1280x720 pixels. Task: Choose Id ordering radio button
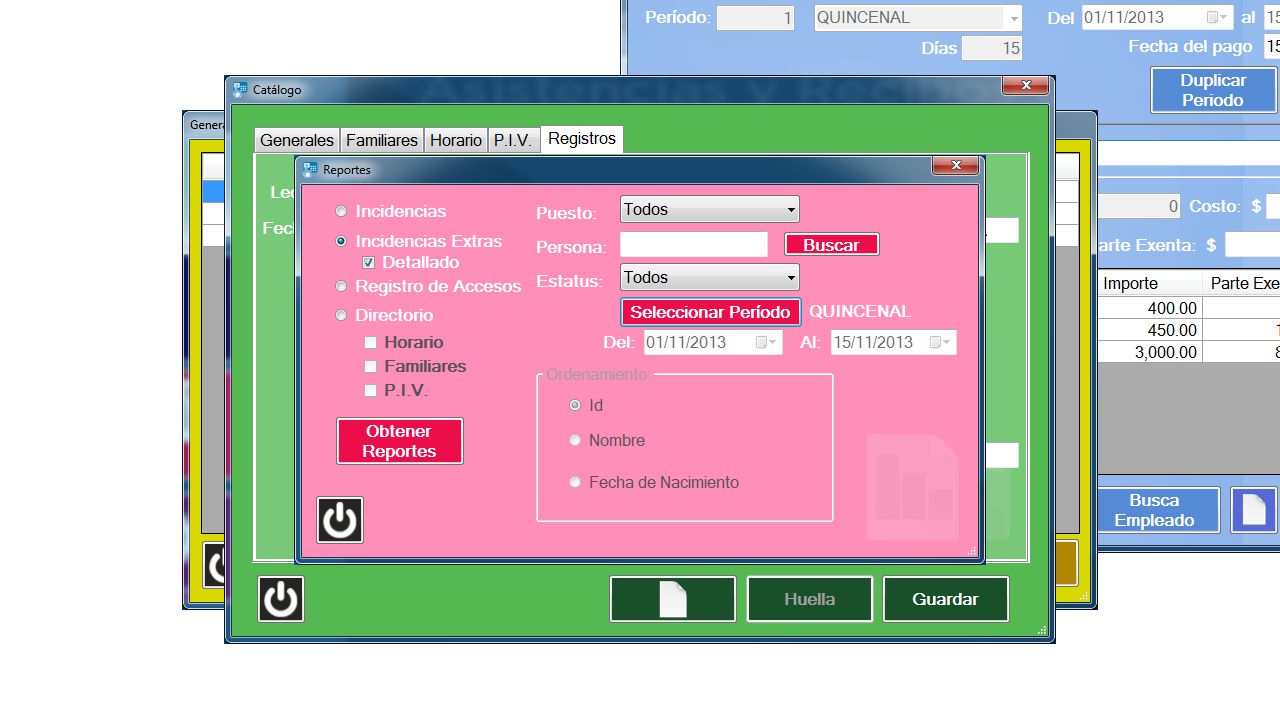click(575, 405)
